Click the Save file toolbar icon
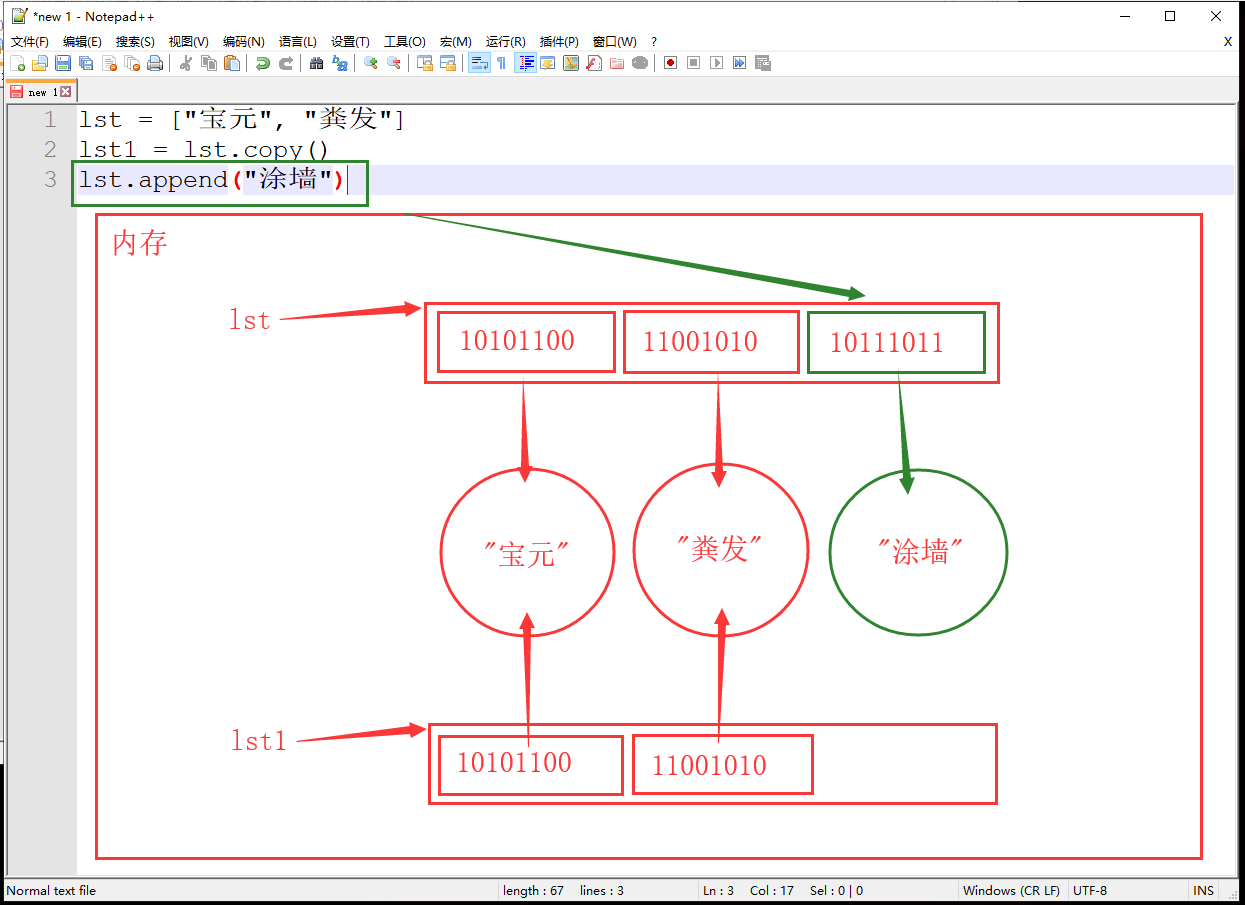This screenshot has width=1245, height=905. pyautogui.click(x=63, y=63)
